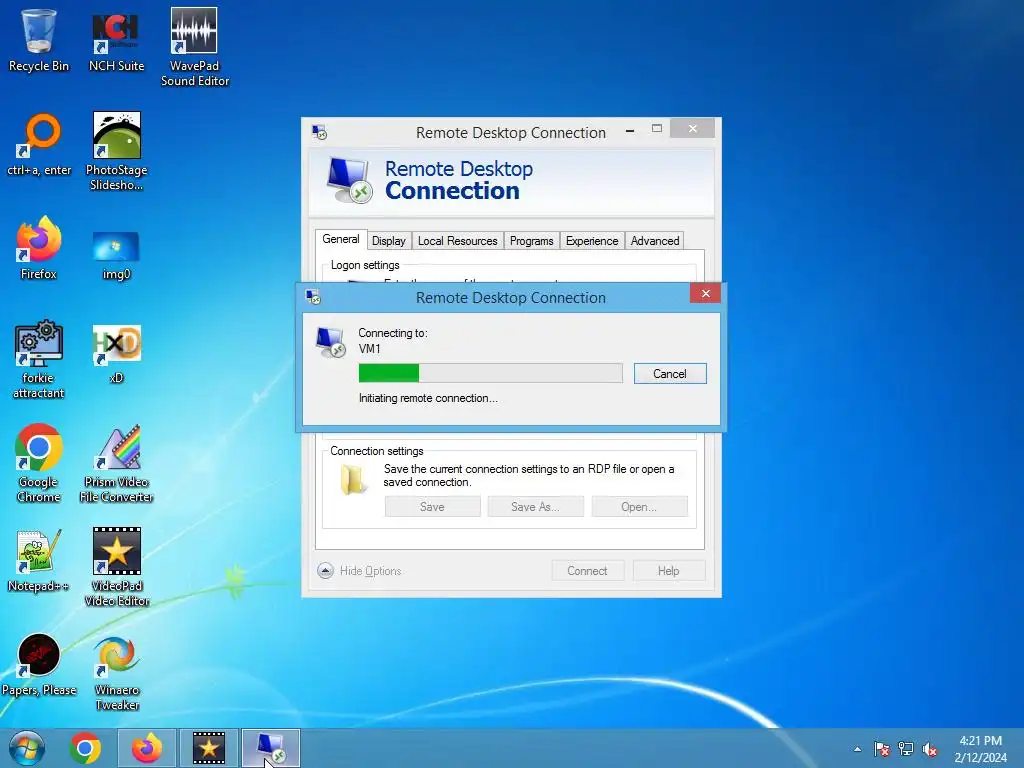Close the connecting progress dialog
1024x768 pixels.
pos(705,293)
